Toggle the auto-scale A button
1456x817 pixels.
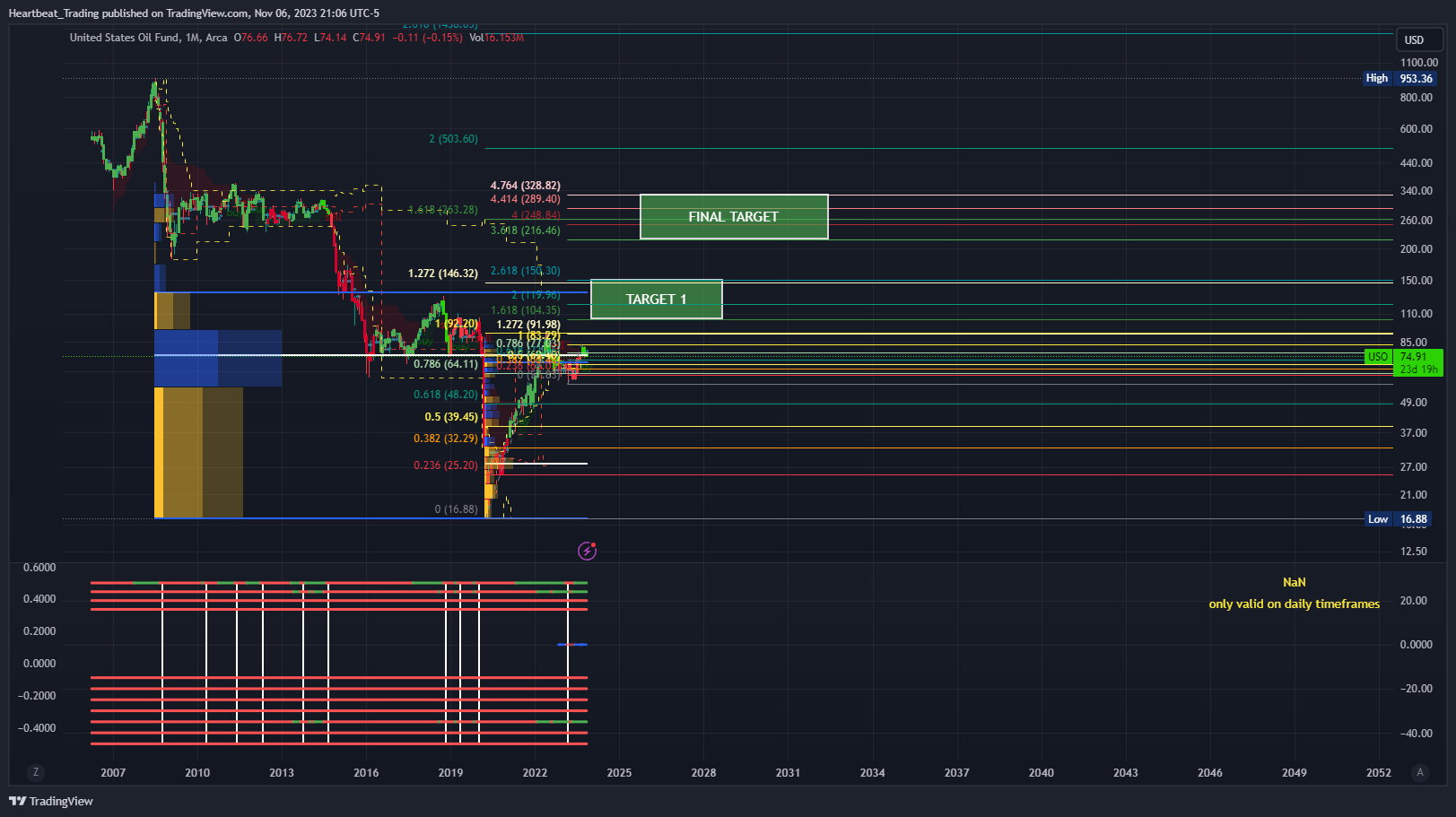[x=1419, y=772]
